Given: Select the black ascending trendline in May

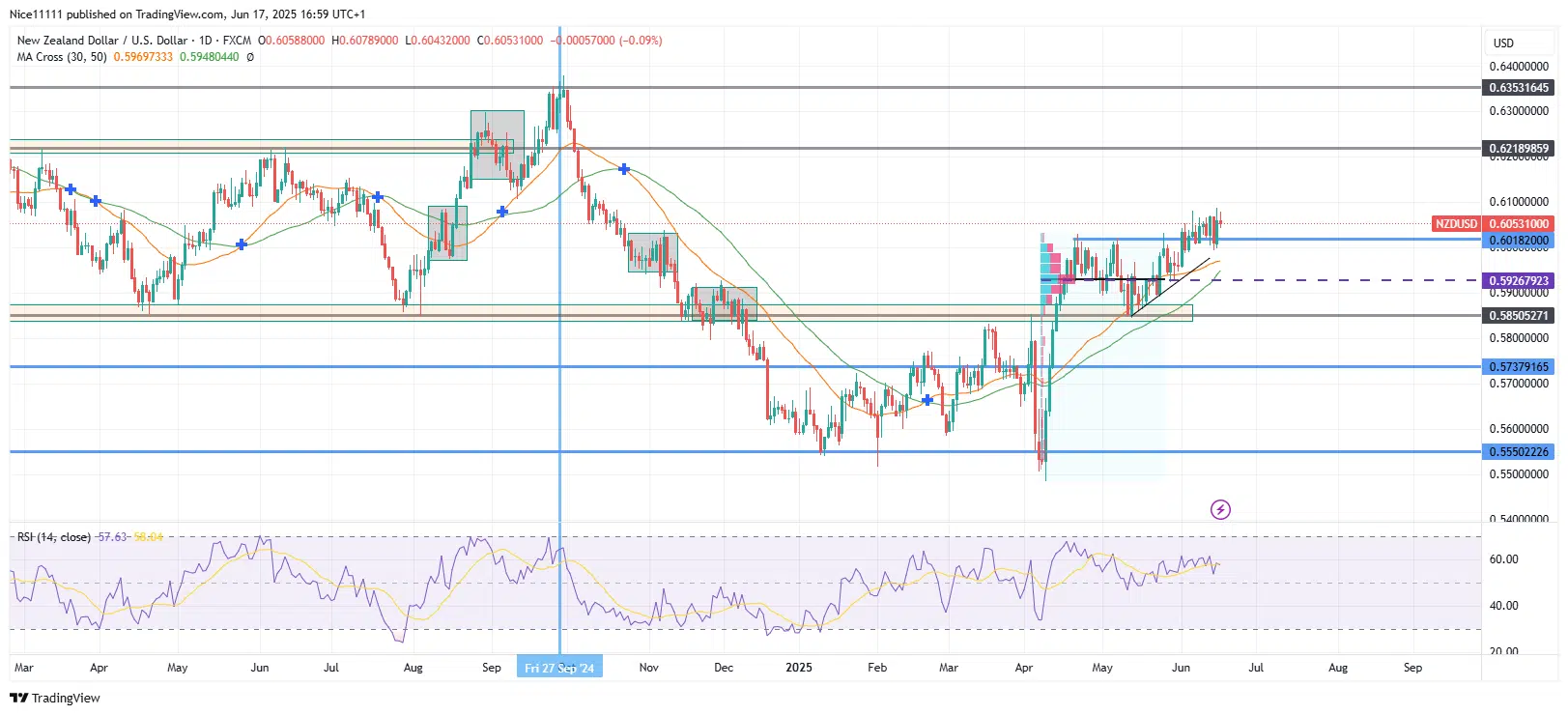Looking at the screenshot, I should 1170,288.
